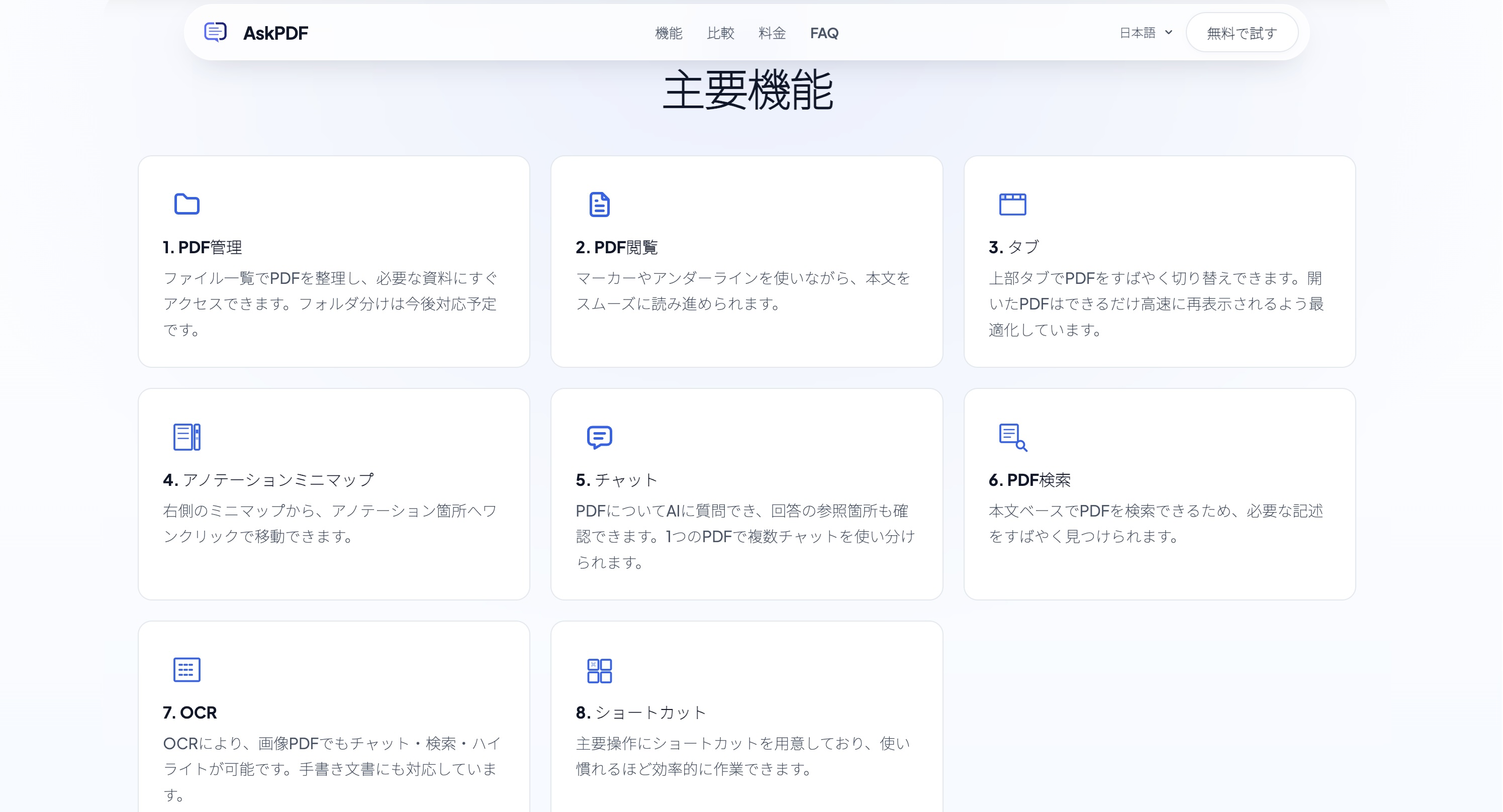
Task: Click the document search icon for PDF検索
Action: (x=1013, y=438)
